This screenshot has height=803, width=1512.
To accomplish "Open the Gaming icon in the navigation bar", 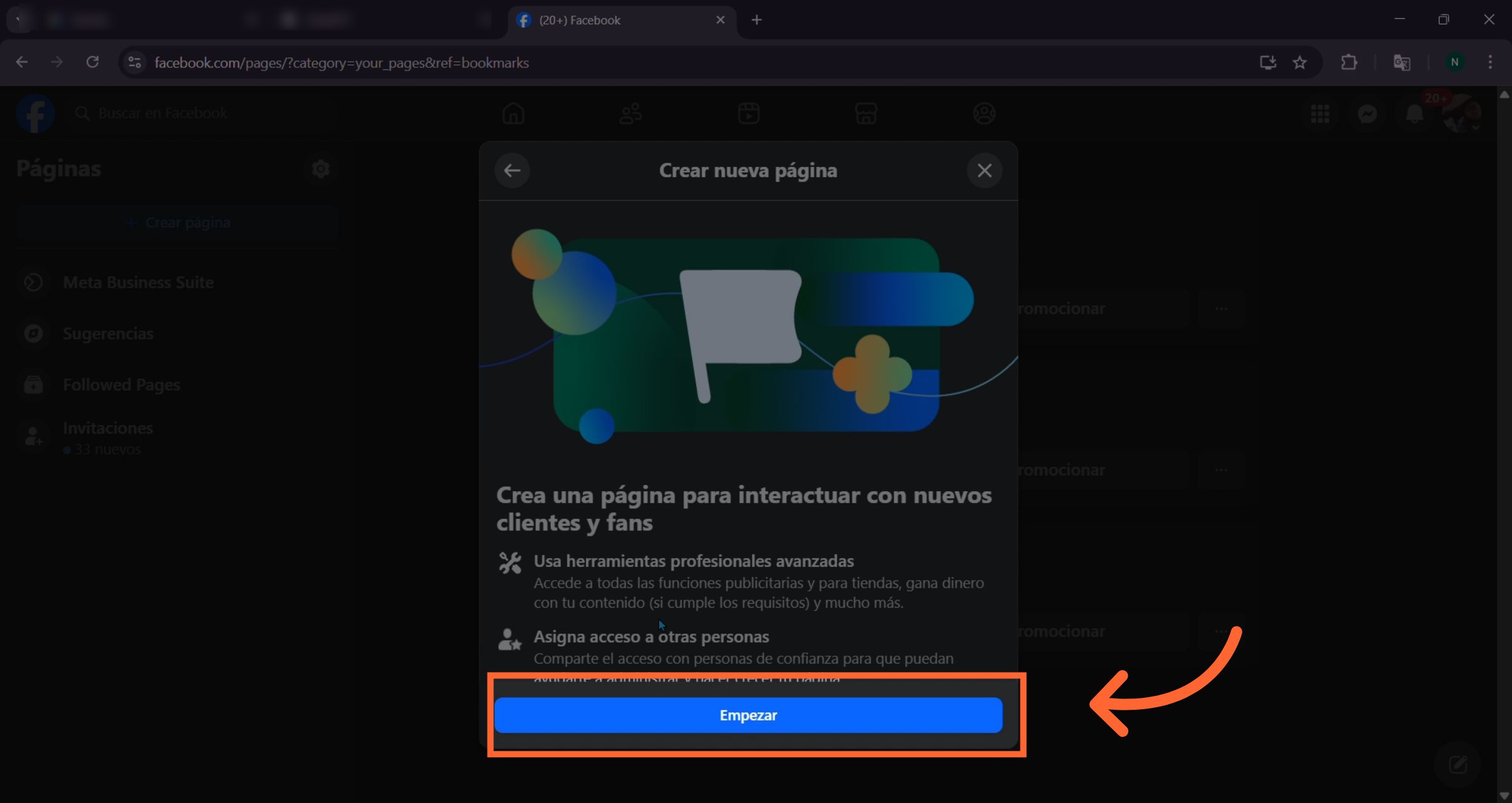I will (984, 113).
